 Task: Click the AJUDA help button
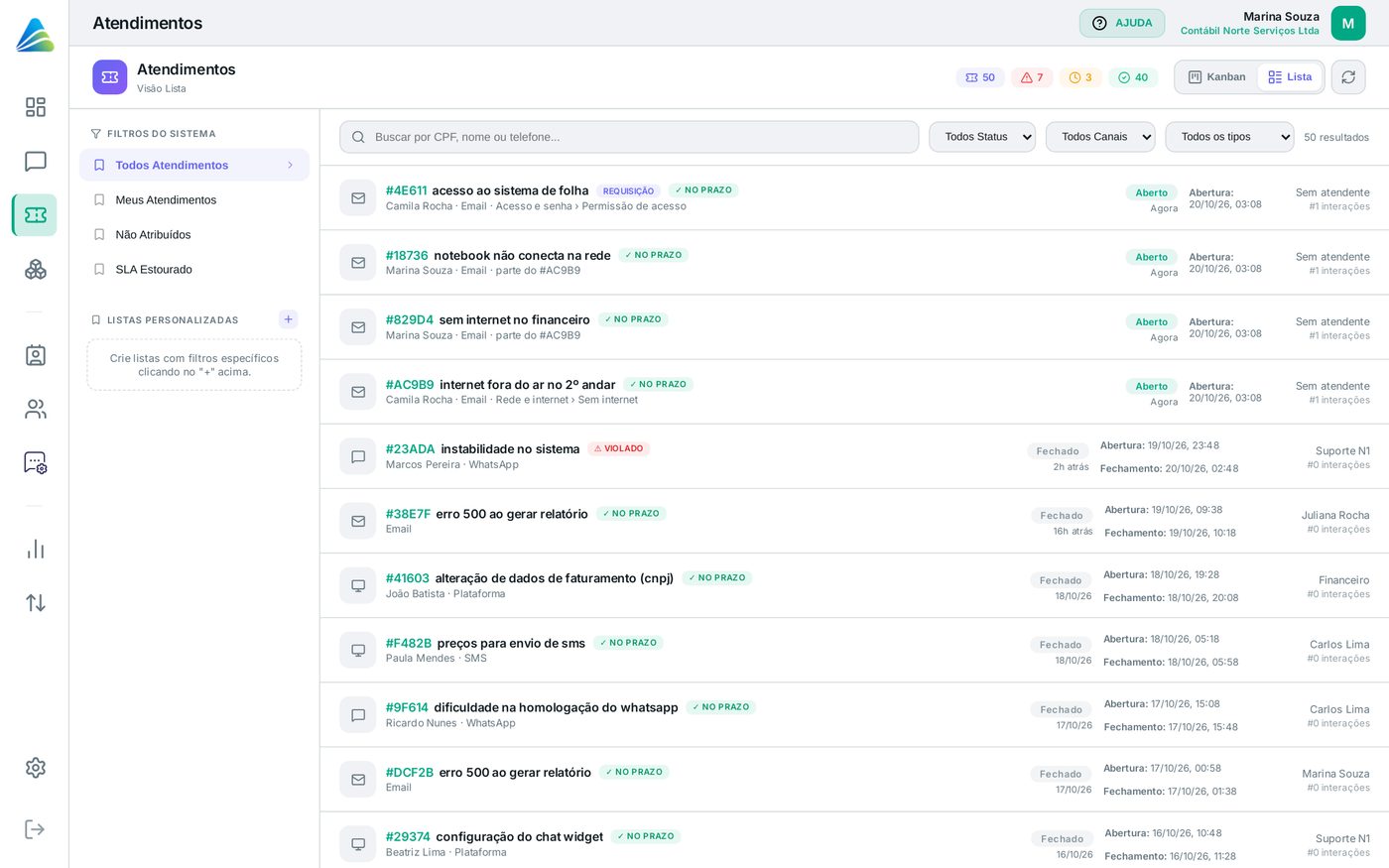[x=1122, y=23]
